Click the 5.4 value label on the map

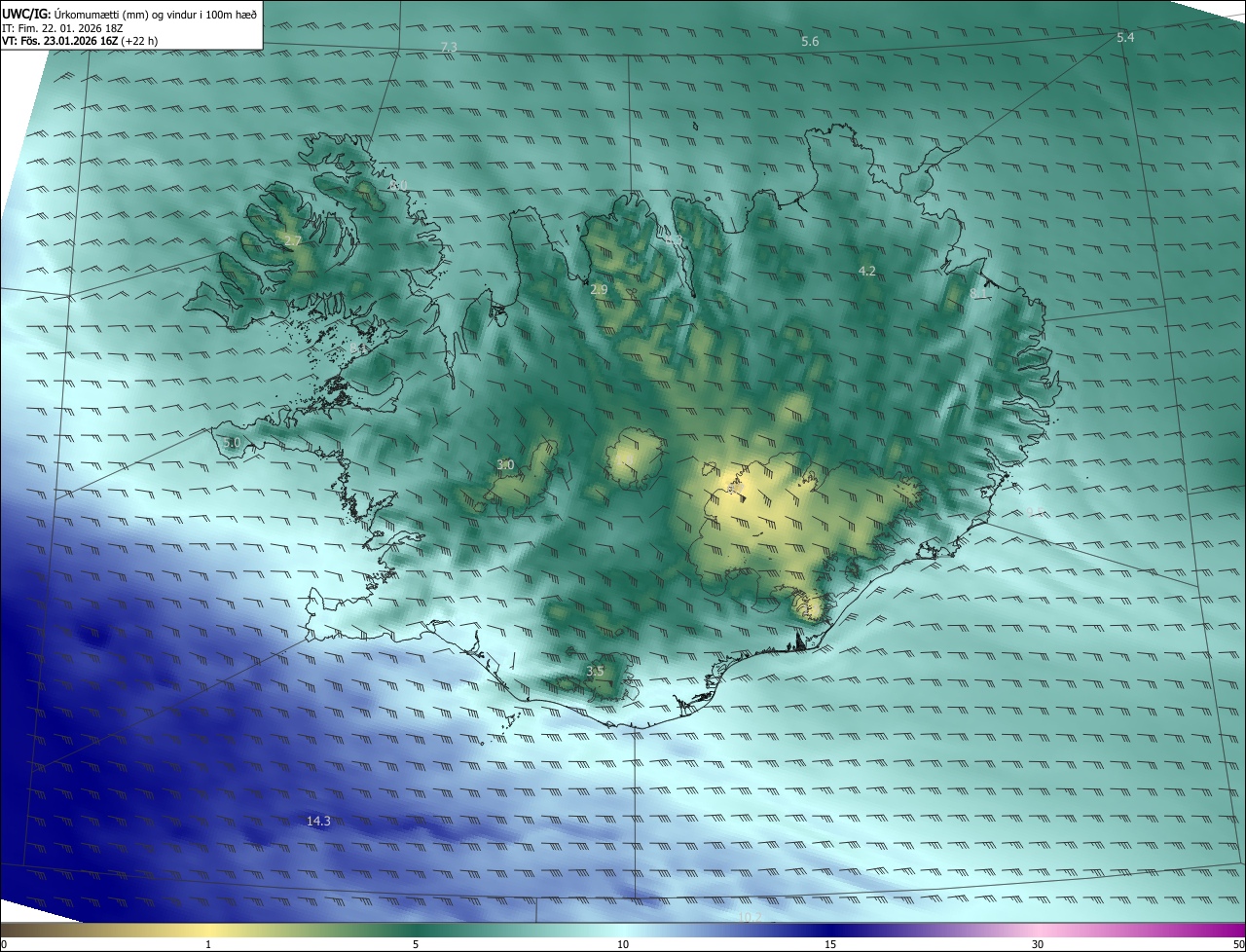tap(1125, 37)
